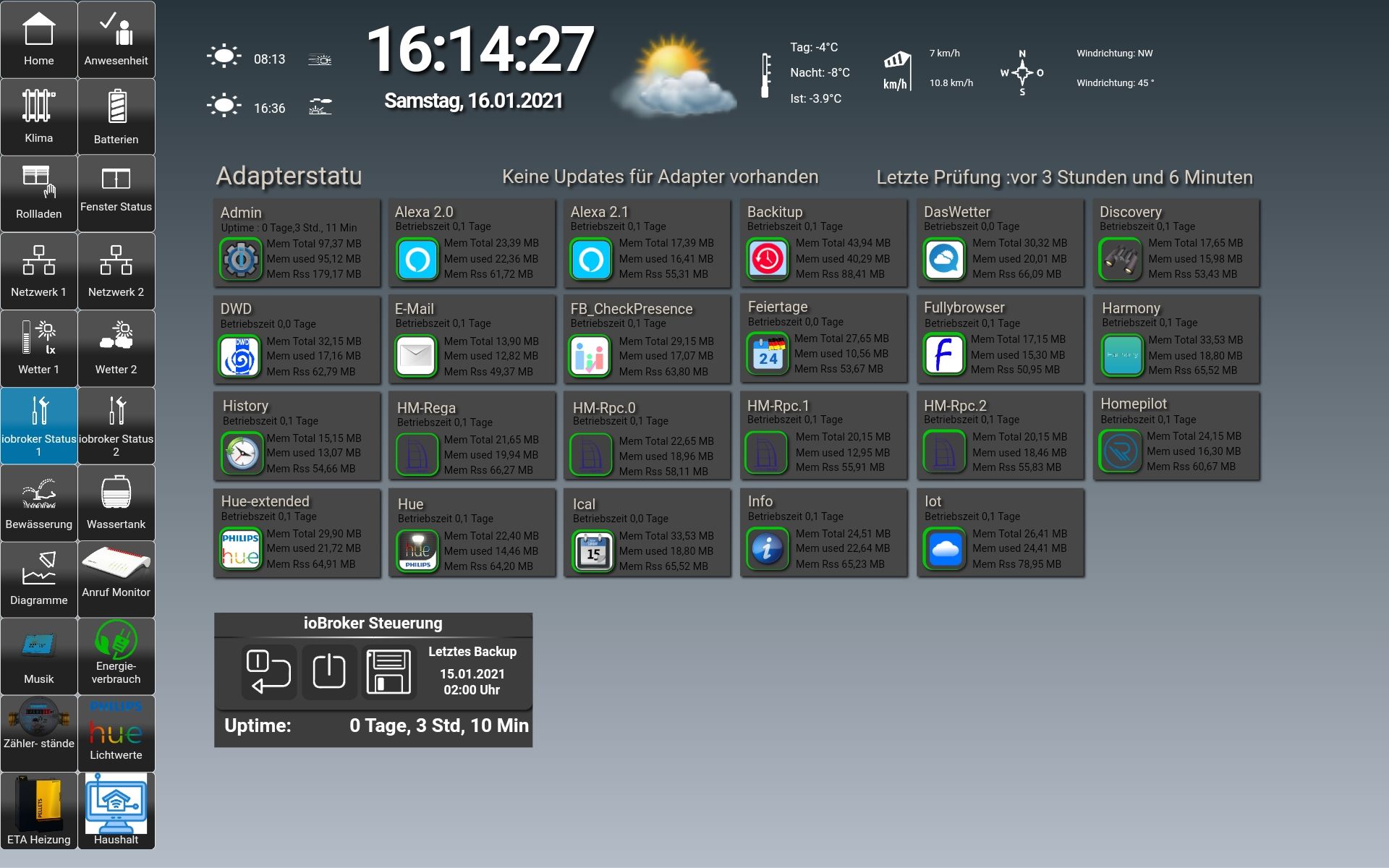Click the Fullybrowser adapter icon
Image resolution: width=1389 pixels, height=868 pixels.
click(943, 354)
